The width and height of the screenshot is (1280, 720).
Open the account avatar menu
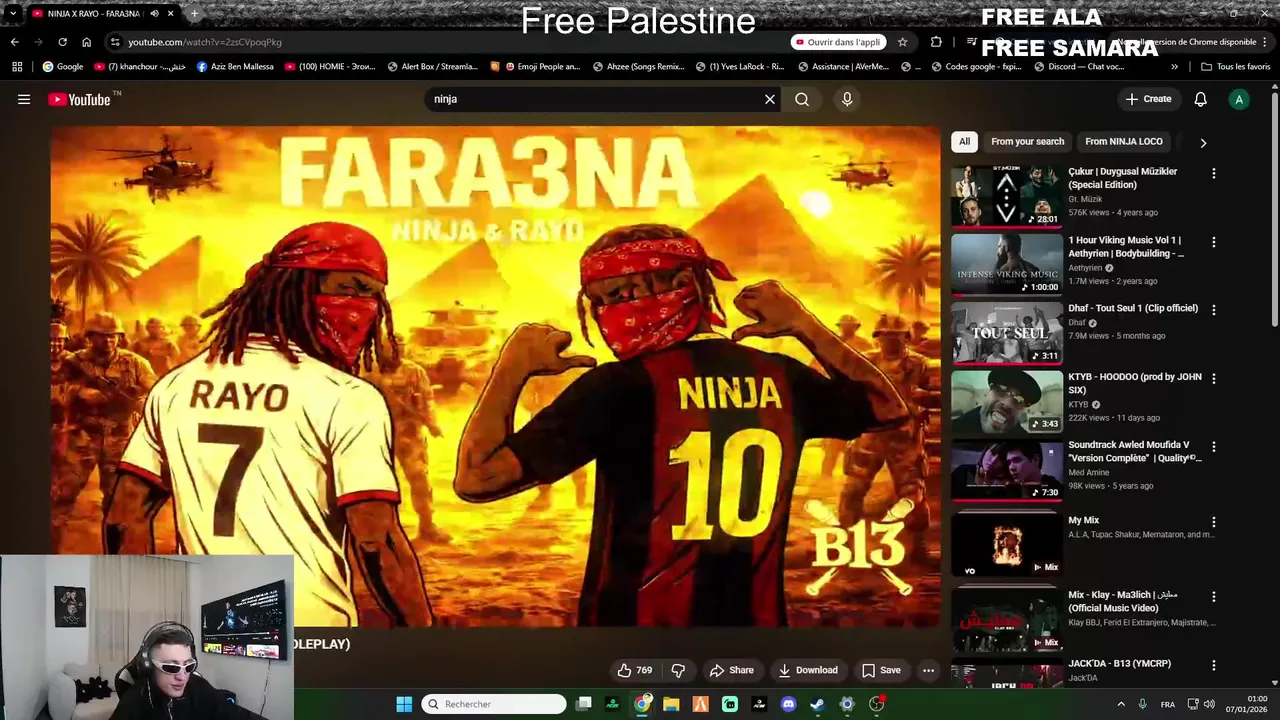1239,99
